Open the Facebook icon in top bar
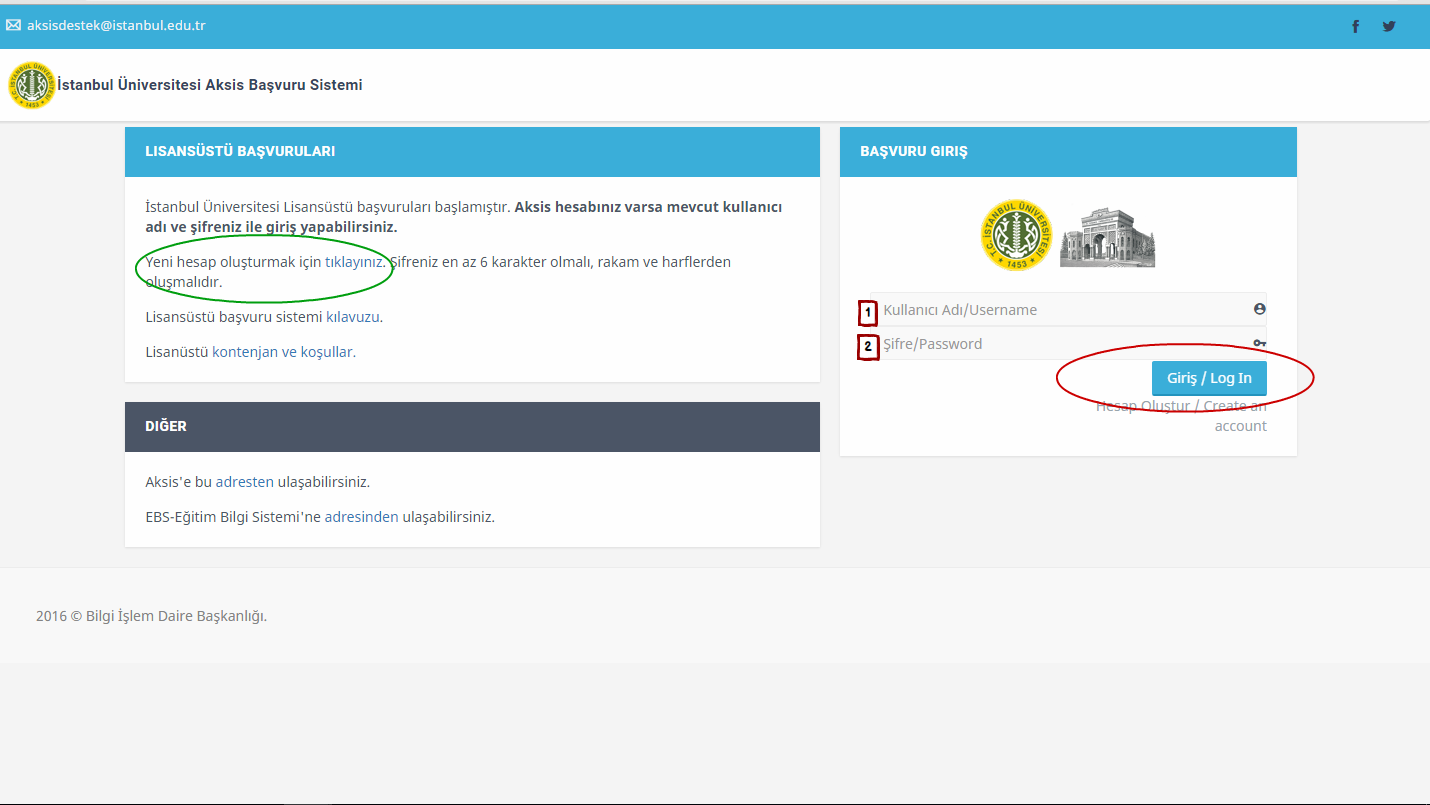1430x805 pixels. click(1356, 27)
